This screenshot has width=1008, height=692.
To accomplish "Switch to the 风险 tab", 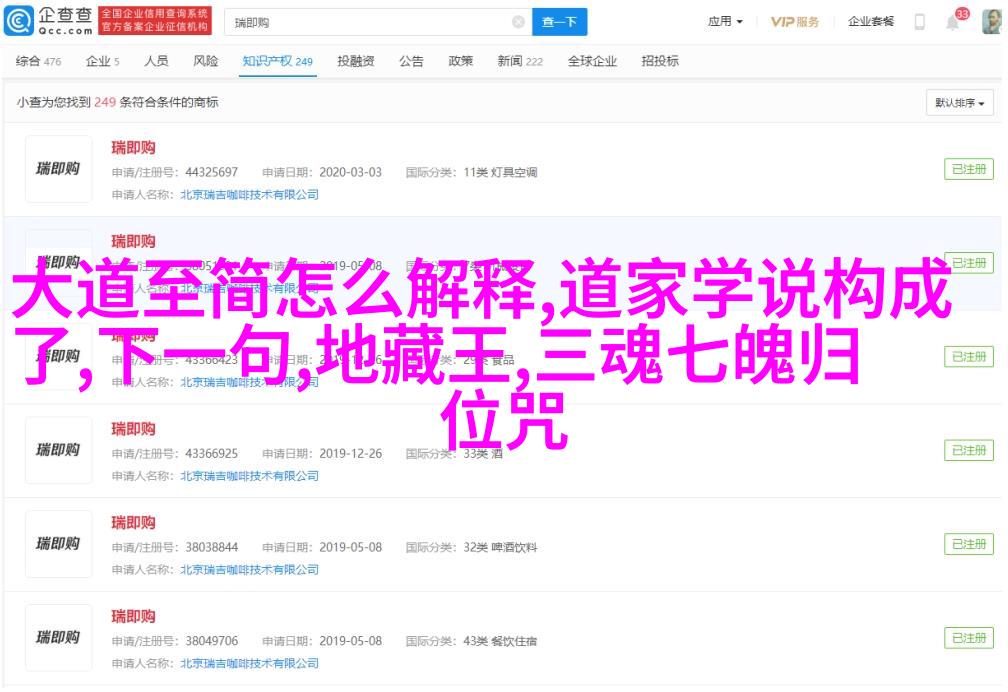I will [x=206, y=61].
